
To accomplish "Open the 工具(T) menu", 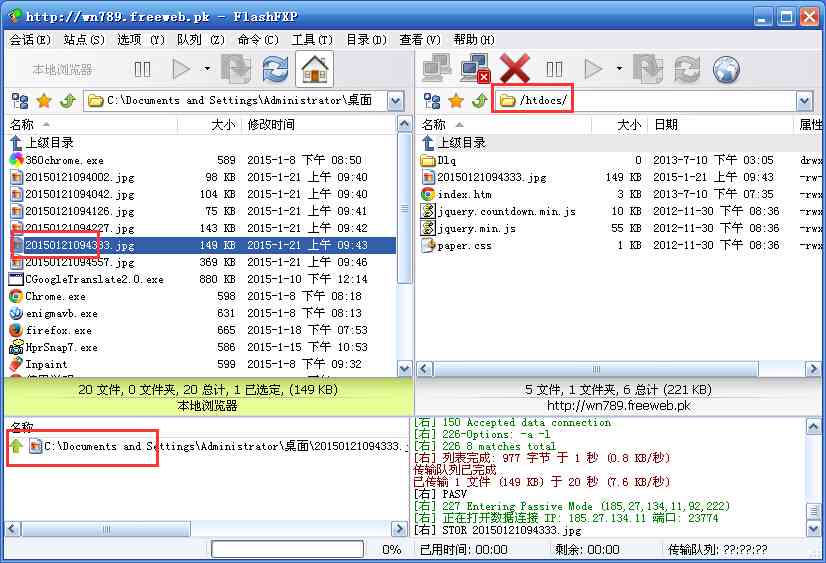I will [x=311, y=40].
